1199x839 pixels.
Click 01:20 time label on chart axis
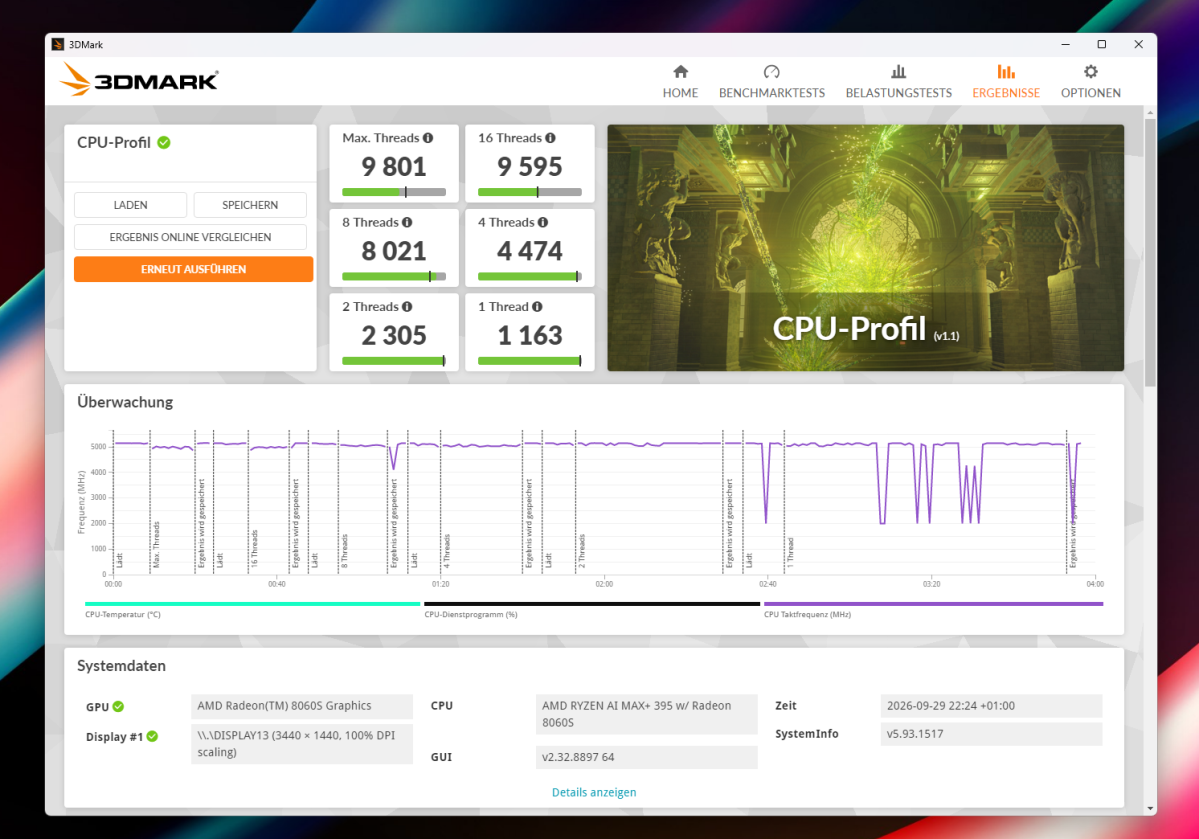pos(440,584)
